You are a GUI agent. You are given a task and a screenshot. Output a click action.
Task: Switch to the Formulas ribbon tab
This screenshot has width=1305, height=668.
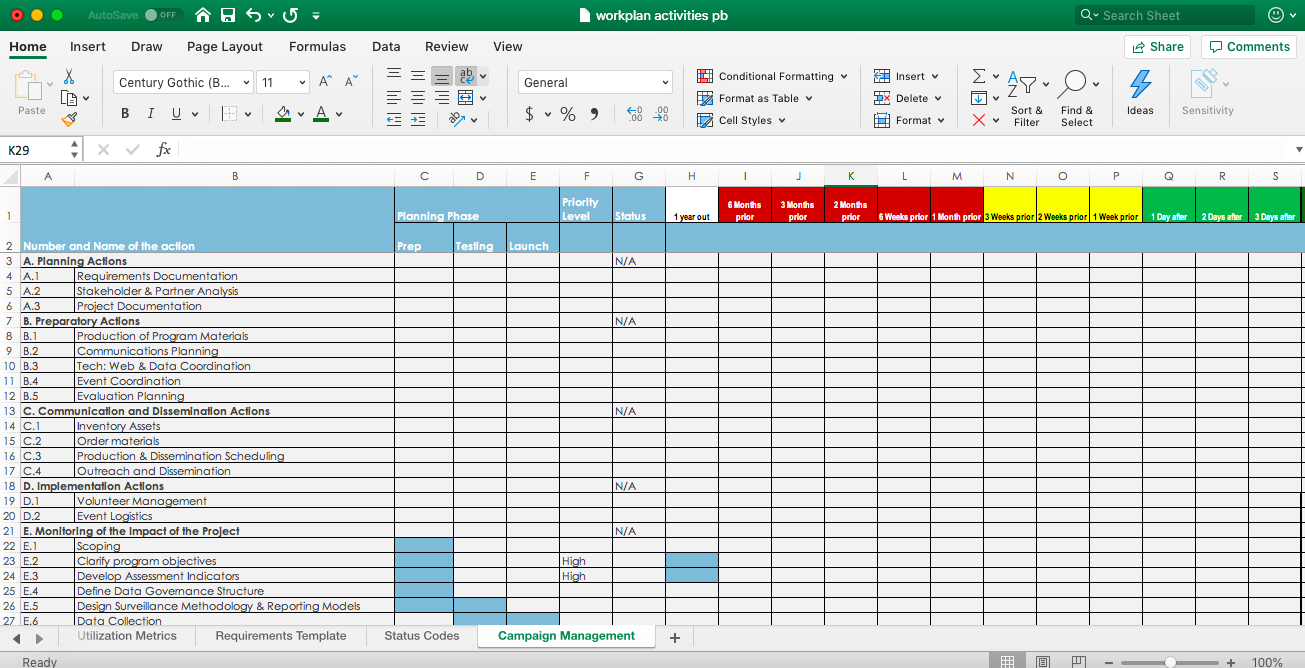(317, 46)
